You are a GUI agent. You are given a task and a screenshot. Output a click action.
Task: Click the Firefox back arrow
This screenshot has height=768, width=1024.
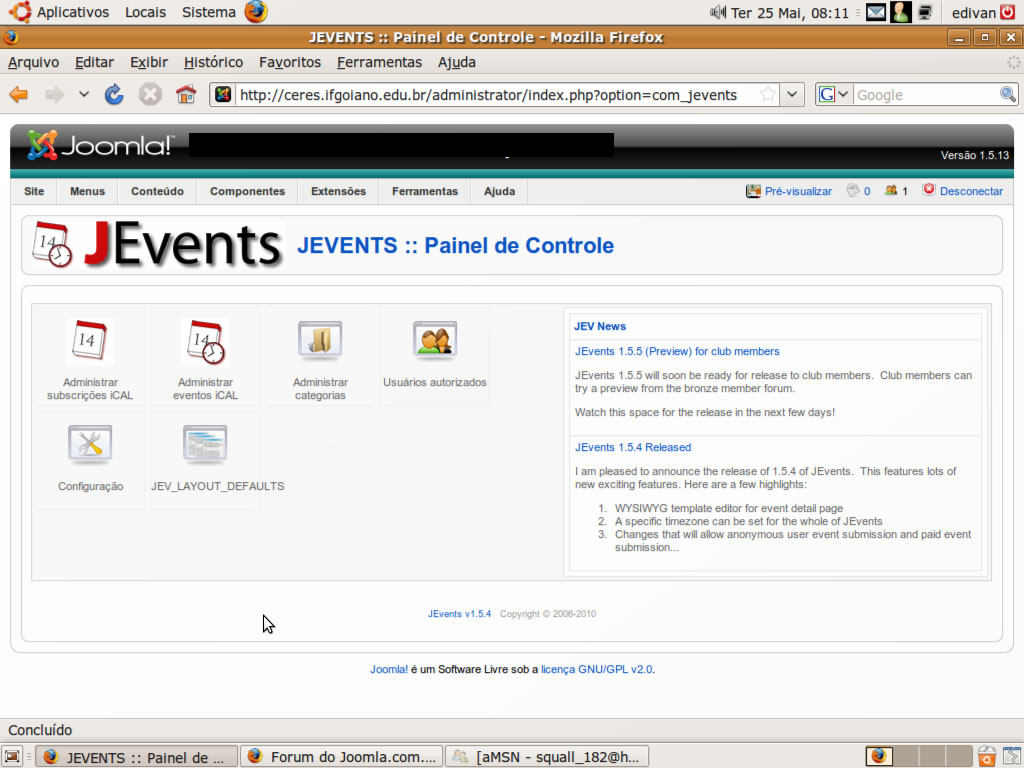19,95
